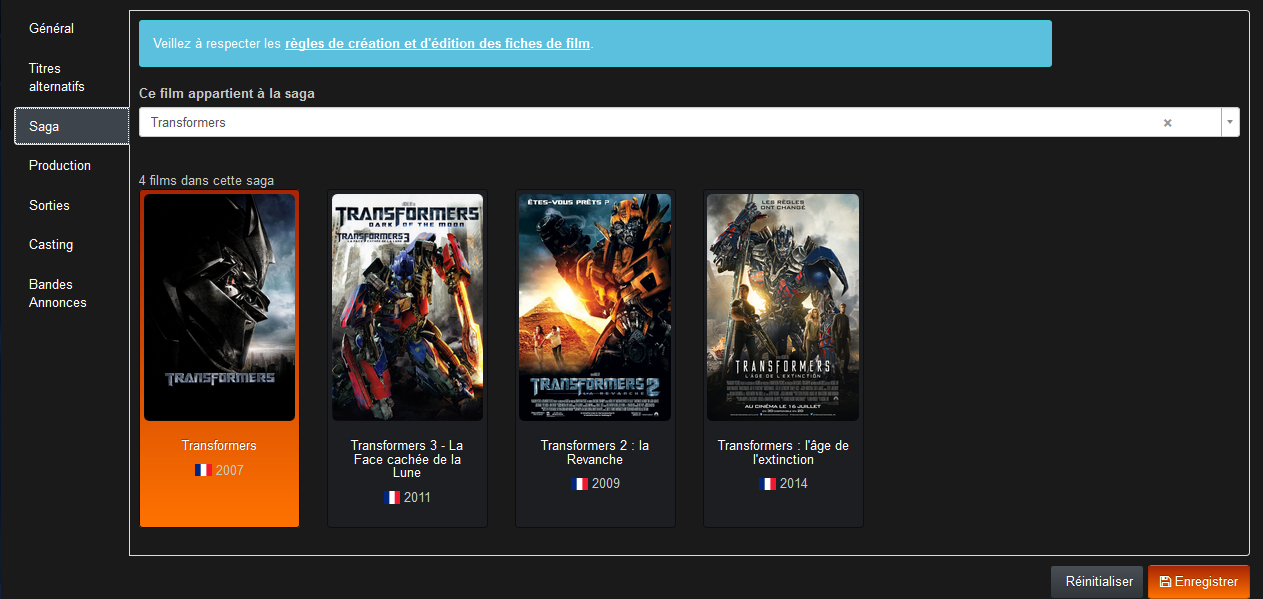Click the French flag beside 2014
Image resolution: width=1263 pixels, height=599 pixels.
coord(768,484)
